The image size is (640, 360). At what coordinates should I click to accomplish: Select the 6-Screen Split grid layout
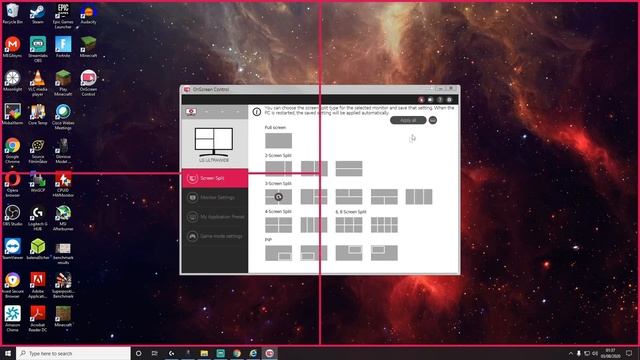[349, 225]
